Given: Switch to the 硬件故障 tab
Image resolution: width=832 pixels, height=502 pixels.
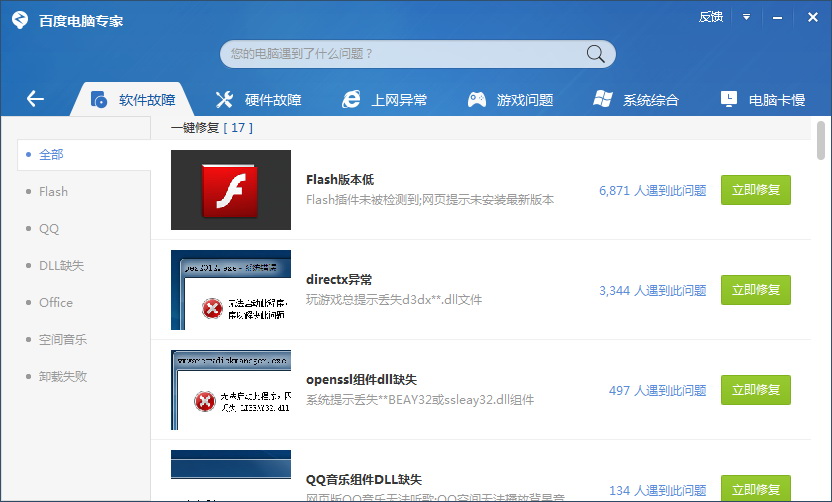Looking at the screenshot, I should [x=259, y=100].
